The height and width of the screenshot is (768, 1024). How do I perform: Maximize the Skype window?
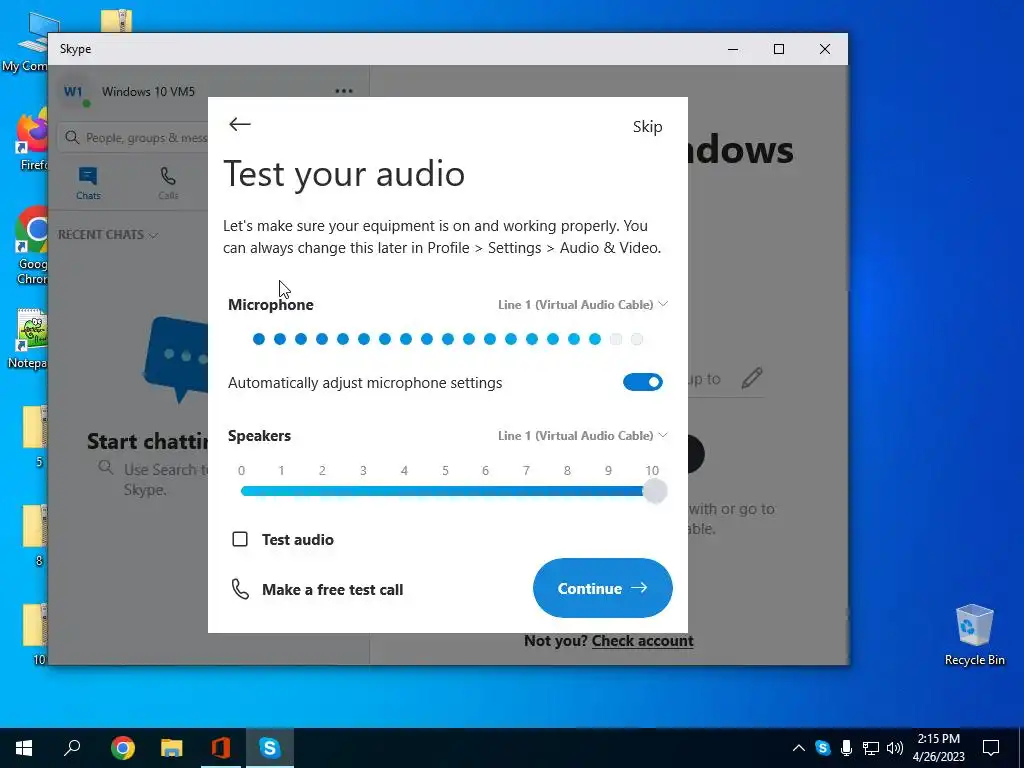[778, 49]
